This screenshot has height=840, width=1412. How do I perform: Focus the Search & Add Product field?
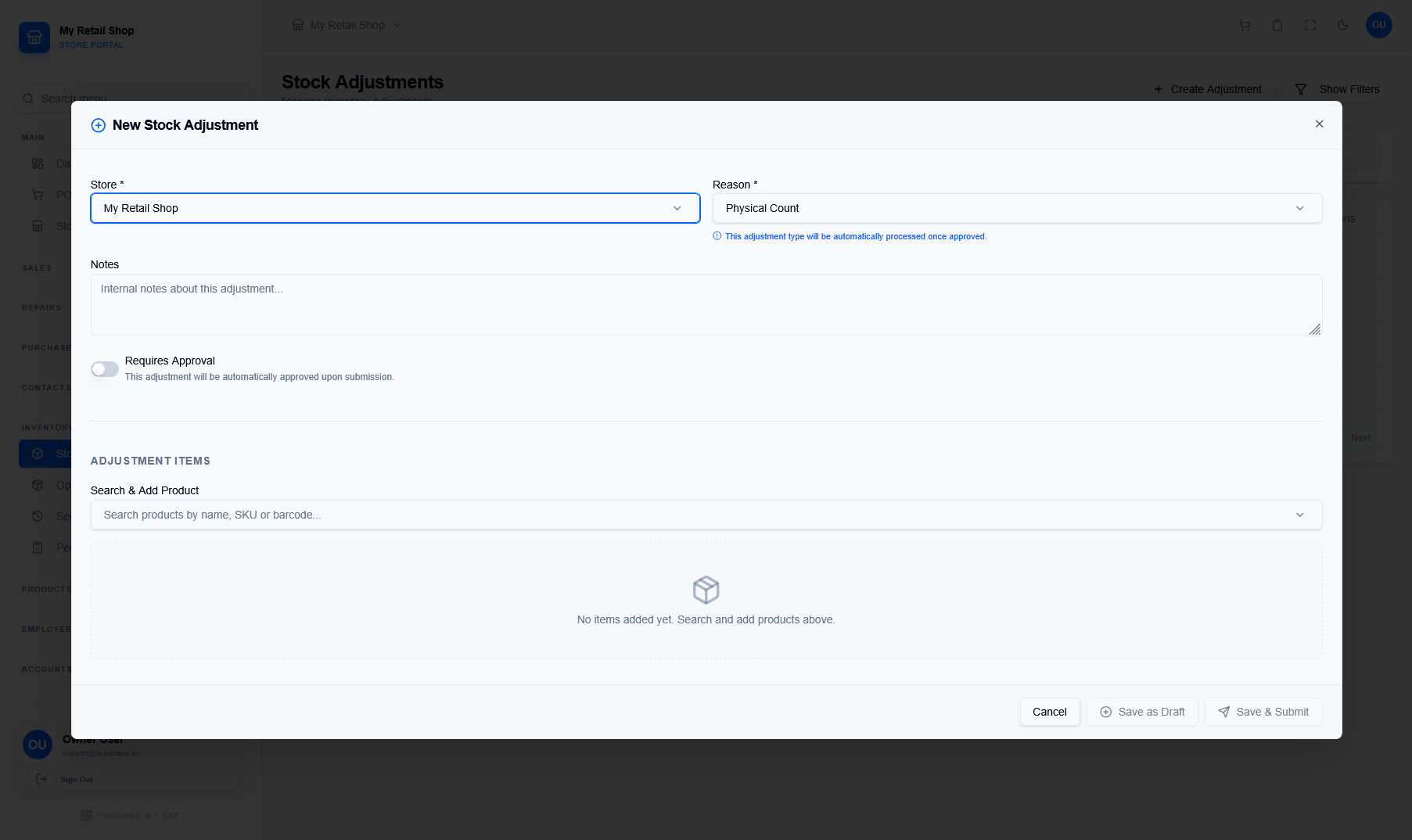[706, 515]
